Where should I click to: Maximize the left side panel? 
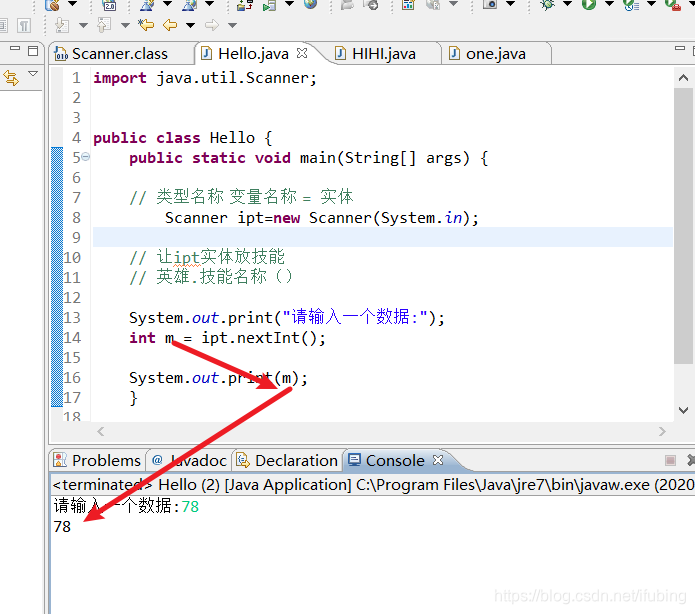[x=33, y=51]
